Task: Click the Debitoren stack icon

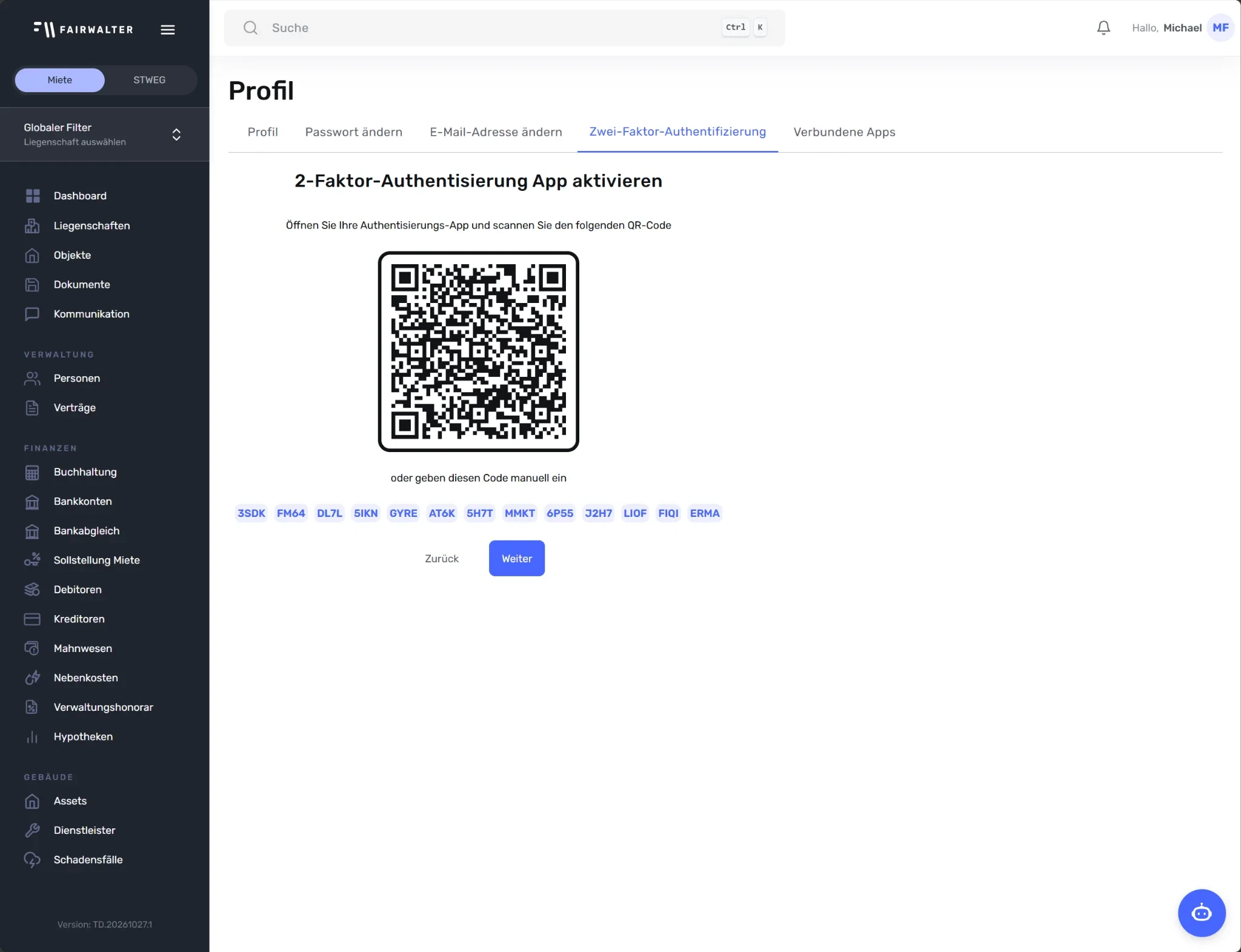Action: click(32, 590)
